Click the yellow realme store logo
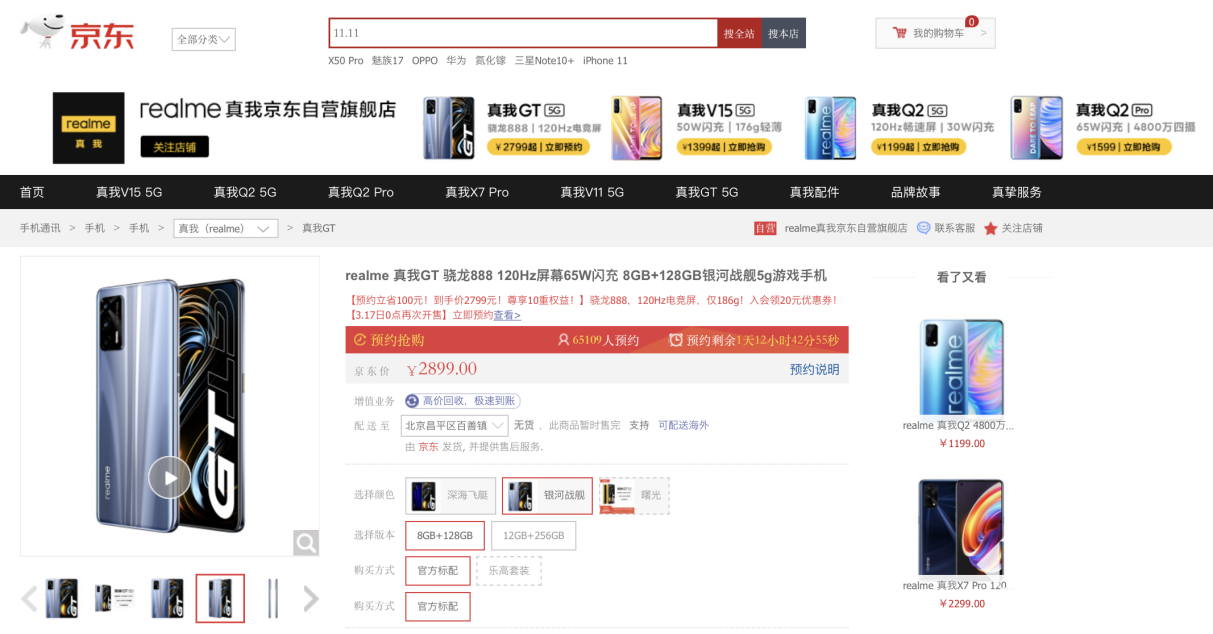1213x634 pixels. click(88, 128)
